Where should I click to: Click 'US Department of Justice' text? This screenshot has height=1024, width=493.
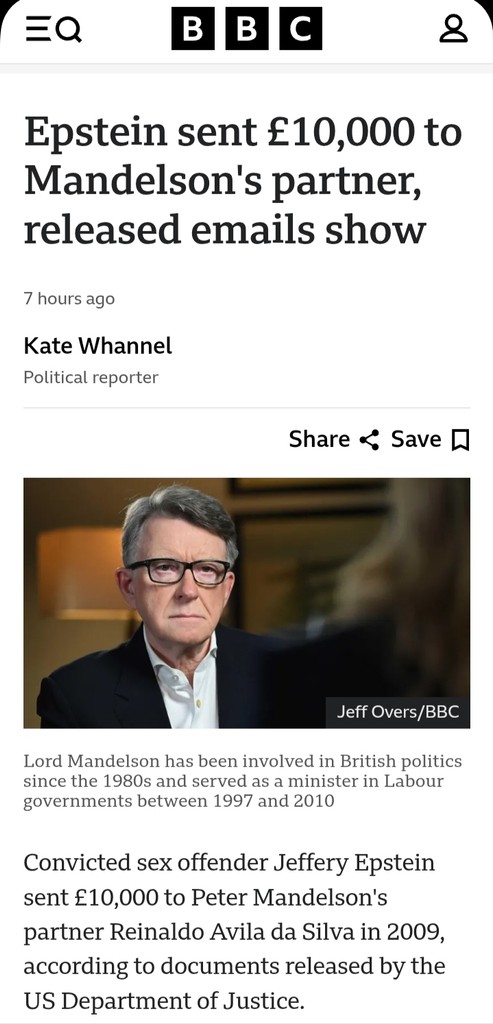[163, 1000]
